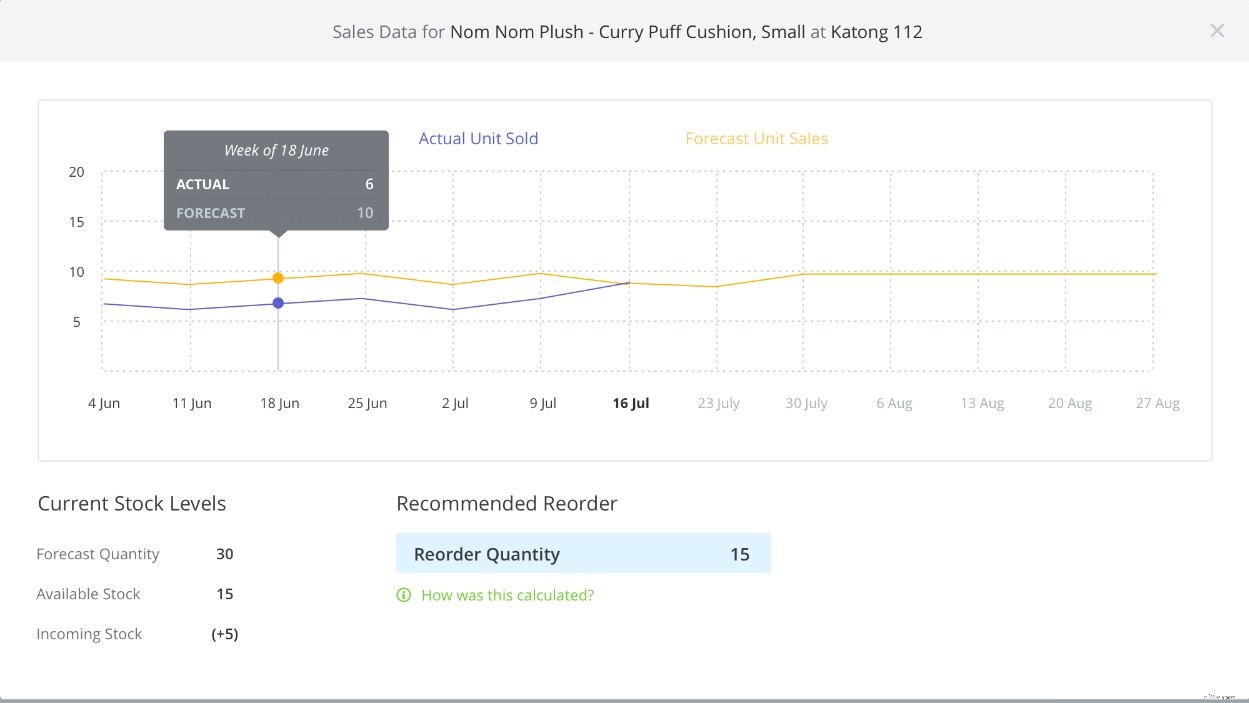
Task: Expand the Current Stock Levels section
Action: (x=131, y=504)
